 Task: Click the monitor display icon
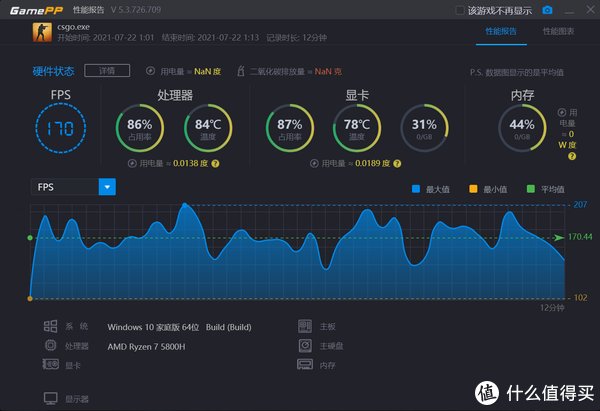(x=51, y=398)
